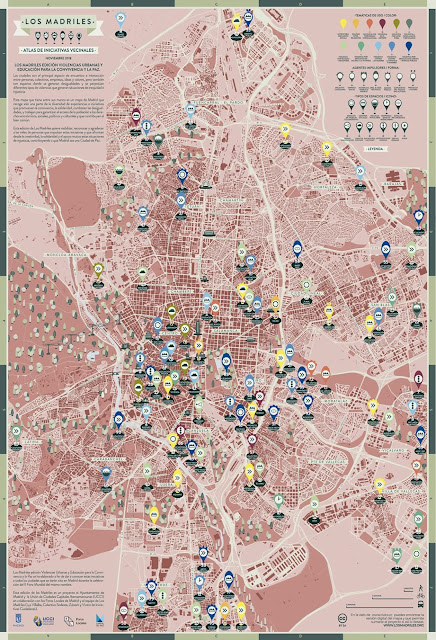Image resolution: width=436 pixels, height=640 pixels.
Task: Click the Villa de Vallecas district label
Action: coord(402,491)
